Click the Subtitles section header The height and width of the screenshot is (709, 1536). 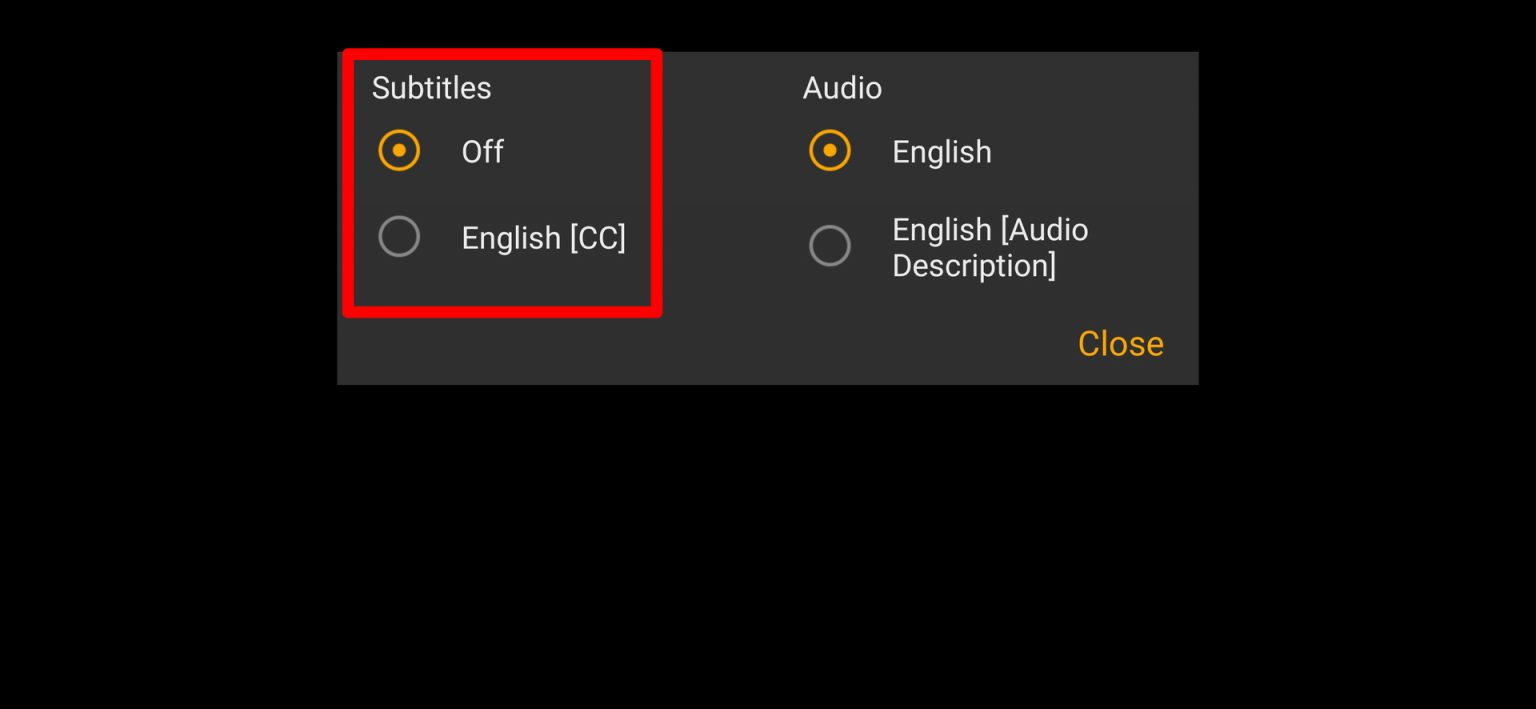pyautogui.click(x=431, y=88)
